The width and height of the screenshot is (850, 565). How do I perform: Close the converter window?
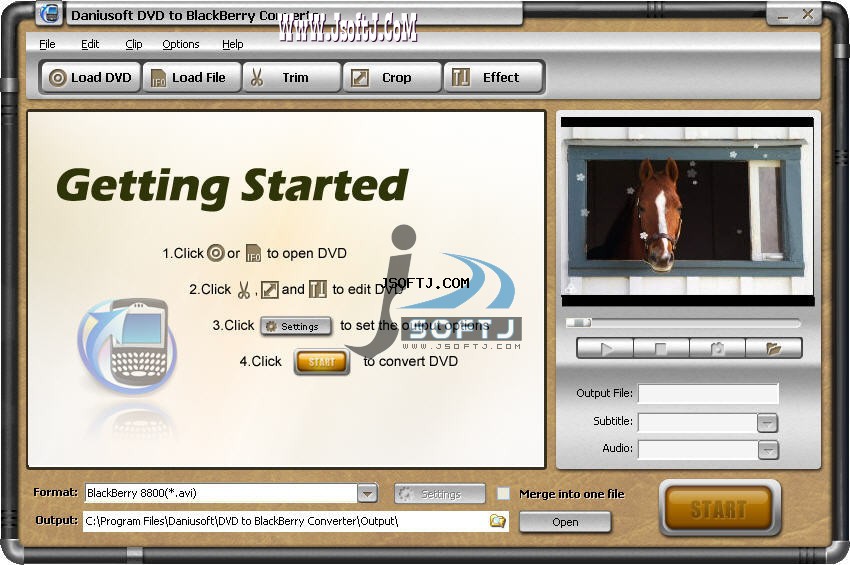[x=807, y=15]
